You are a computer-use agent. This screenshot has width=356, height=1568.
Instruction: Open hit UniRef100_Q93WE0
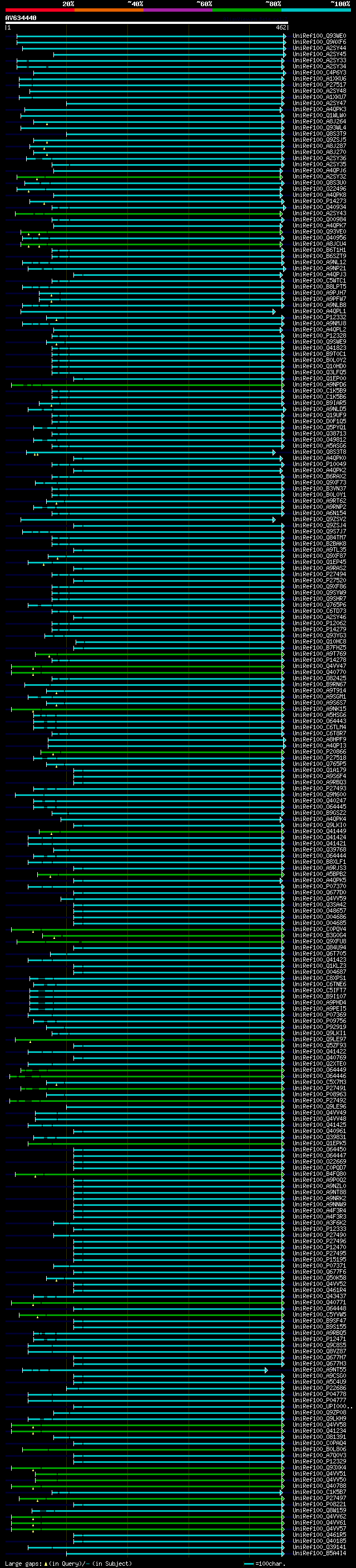click(319, 36)
